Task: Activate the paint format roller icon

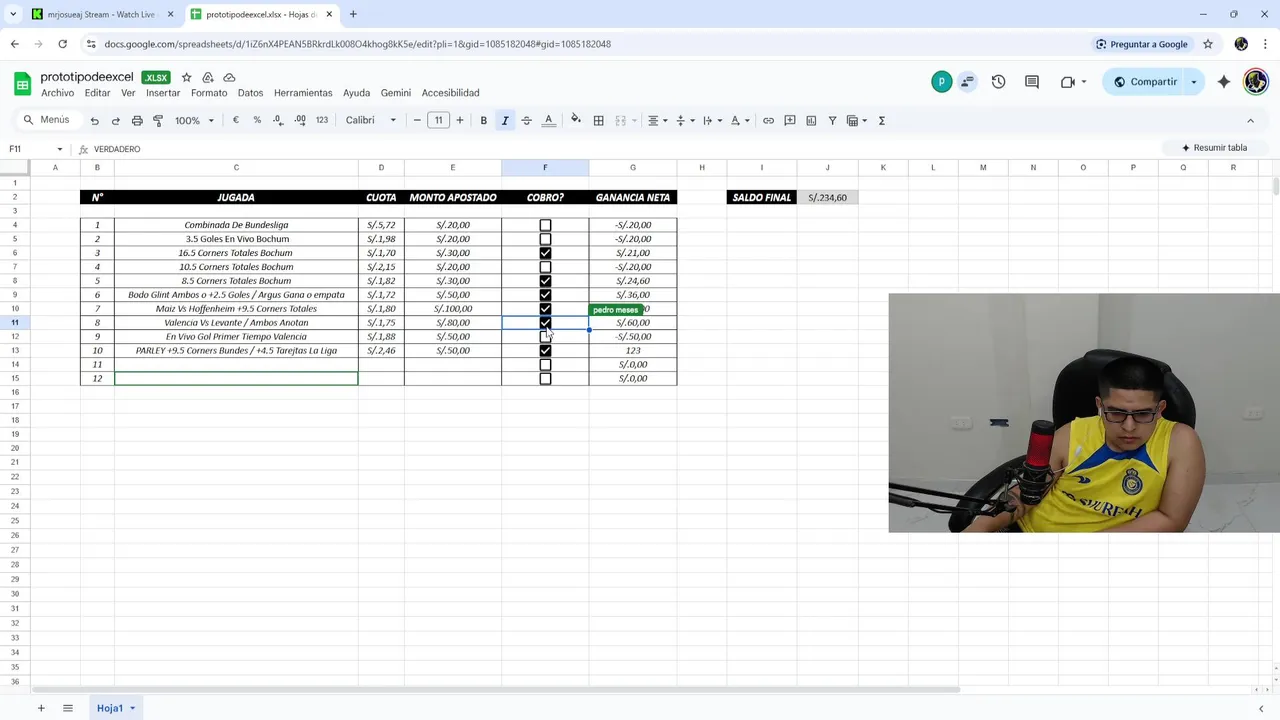Action: point(158,120)
